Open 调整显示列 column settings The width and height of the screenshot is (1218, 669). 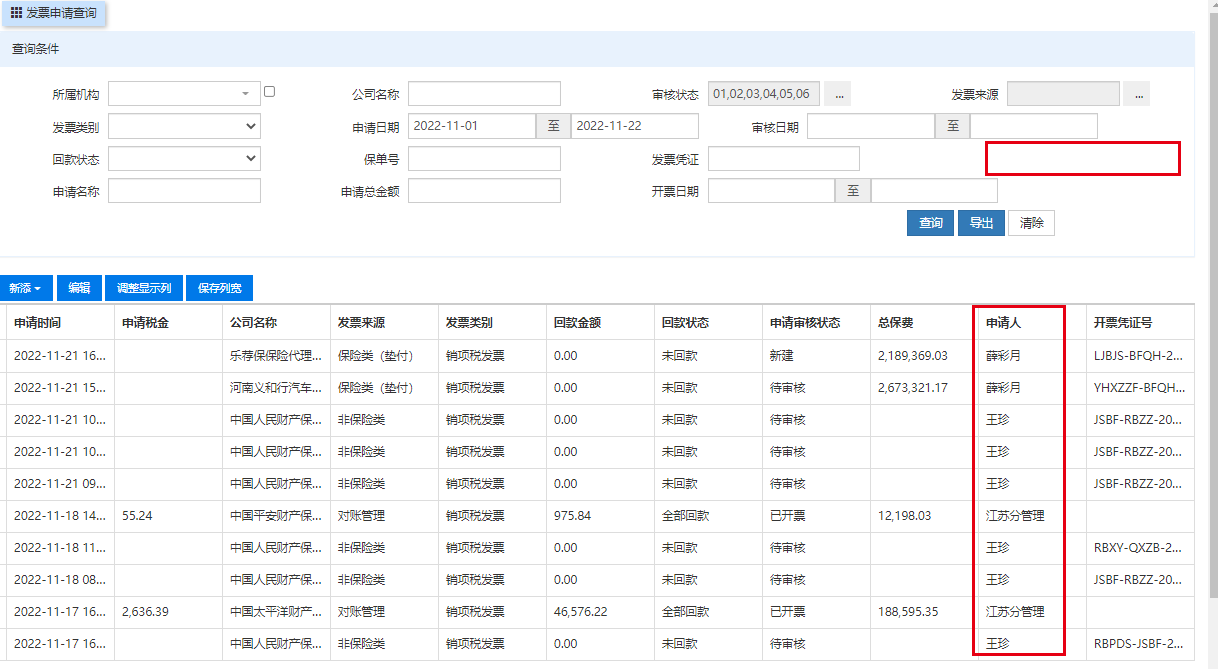[x=144, y=288]
